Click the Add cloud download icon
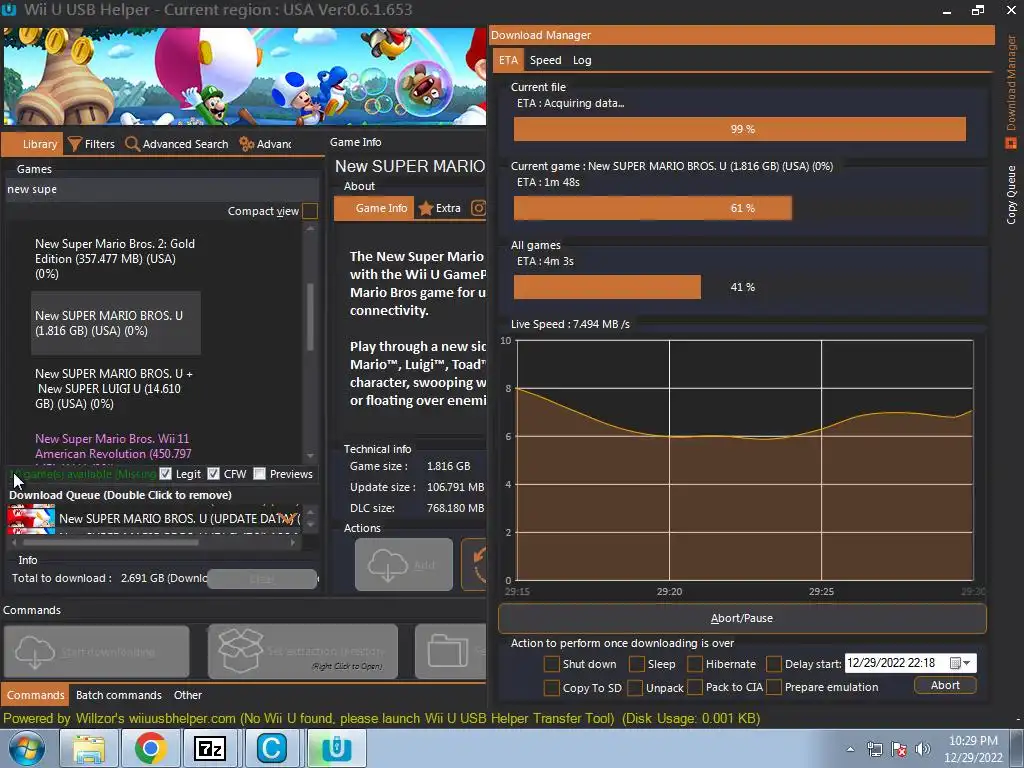Image resolution: width=1024 pixels, height=768 pixels. pos(388,565)
